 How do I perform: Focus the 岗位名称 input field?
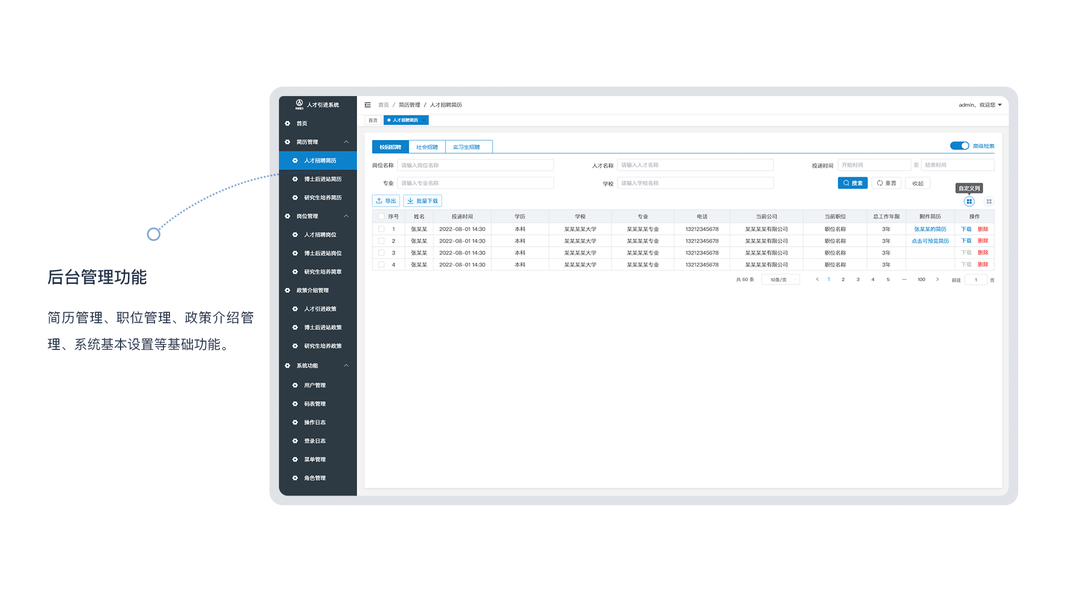tap(475, 165)
